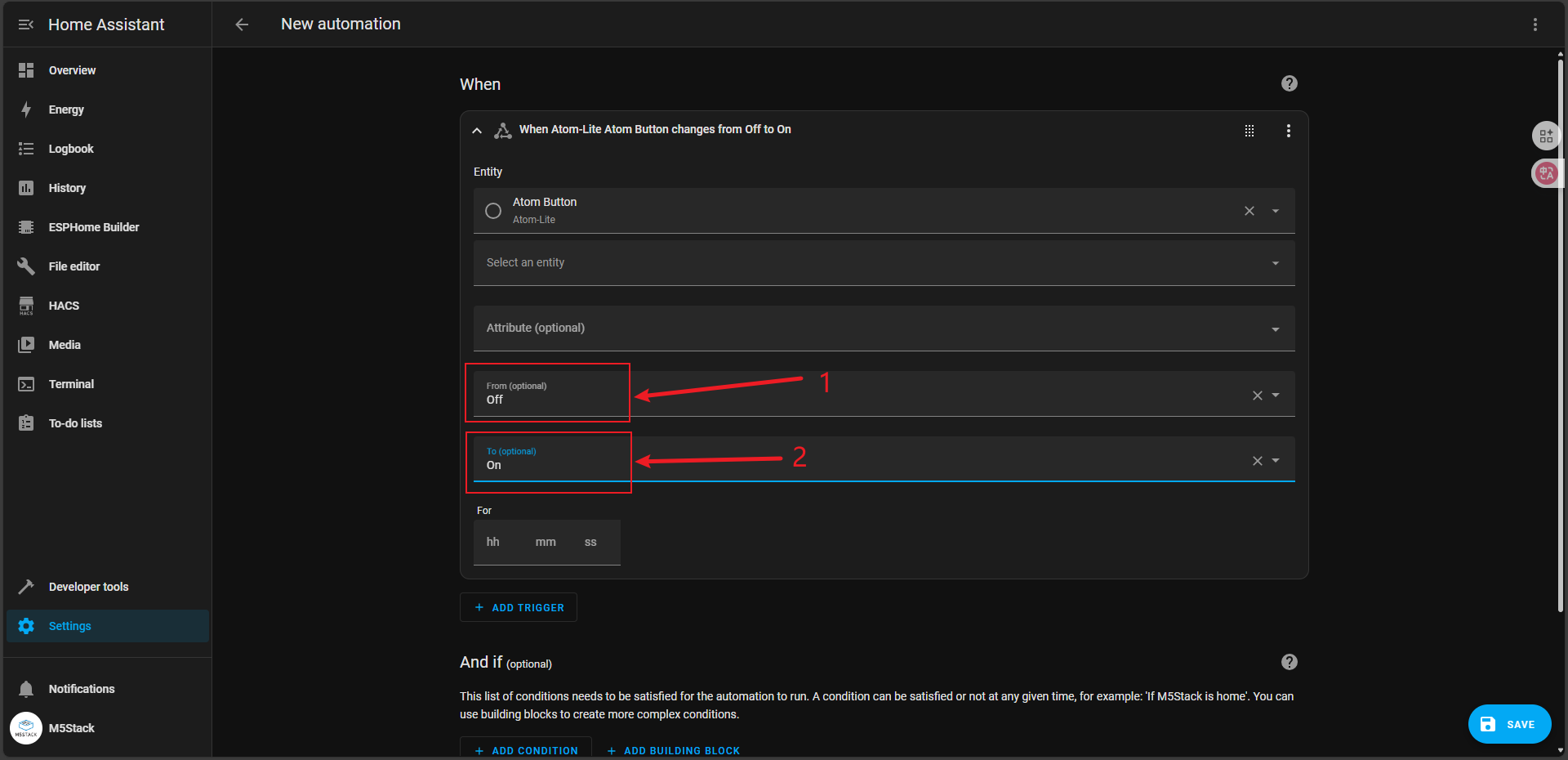Image resolution: width=1568 pixels, height=760 pixels.
Task: Click the Terminal console icon
Action: pyautogui.click(x=26, y=384)
